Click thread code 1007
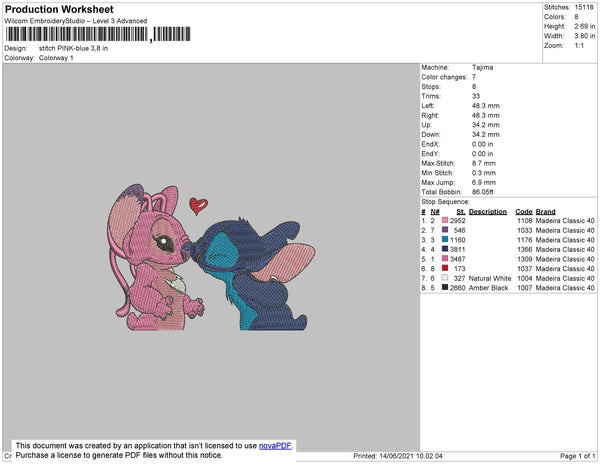Image resolution: width=600 pixels, height=464 pixels. [525, 288]
